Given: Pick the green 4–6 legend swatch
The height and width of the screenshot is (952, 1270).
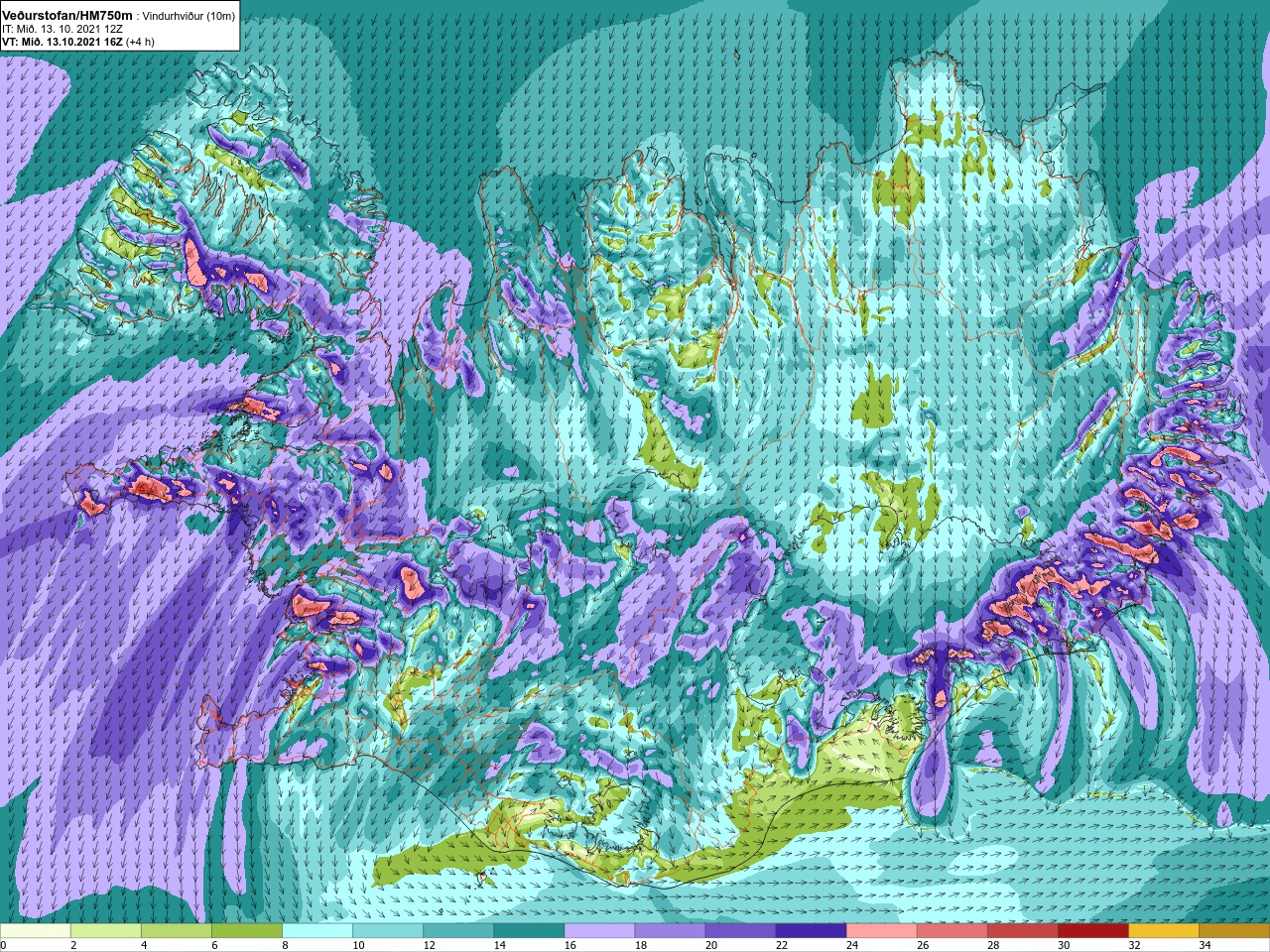Looking at the screenshot, I should 177,931.
